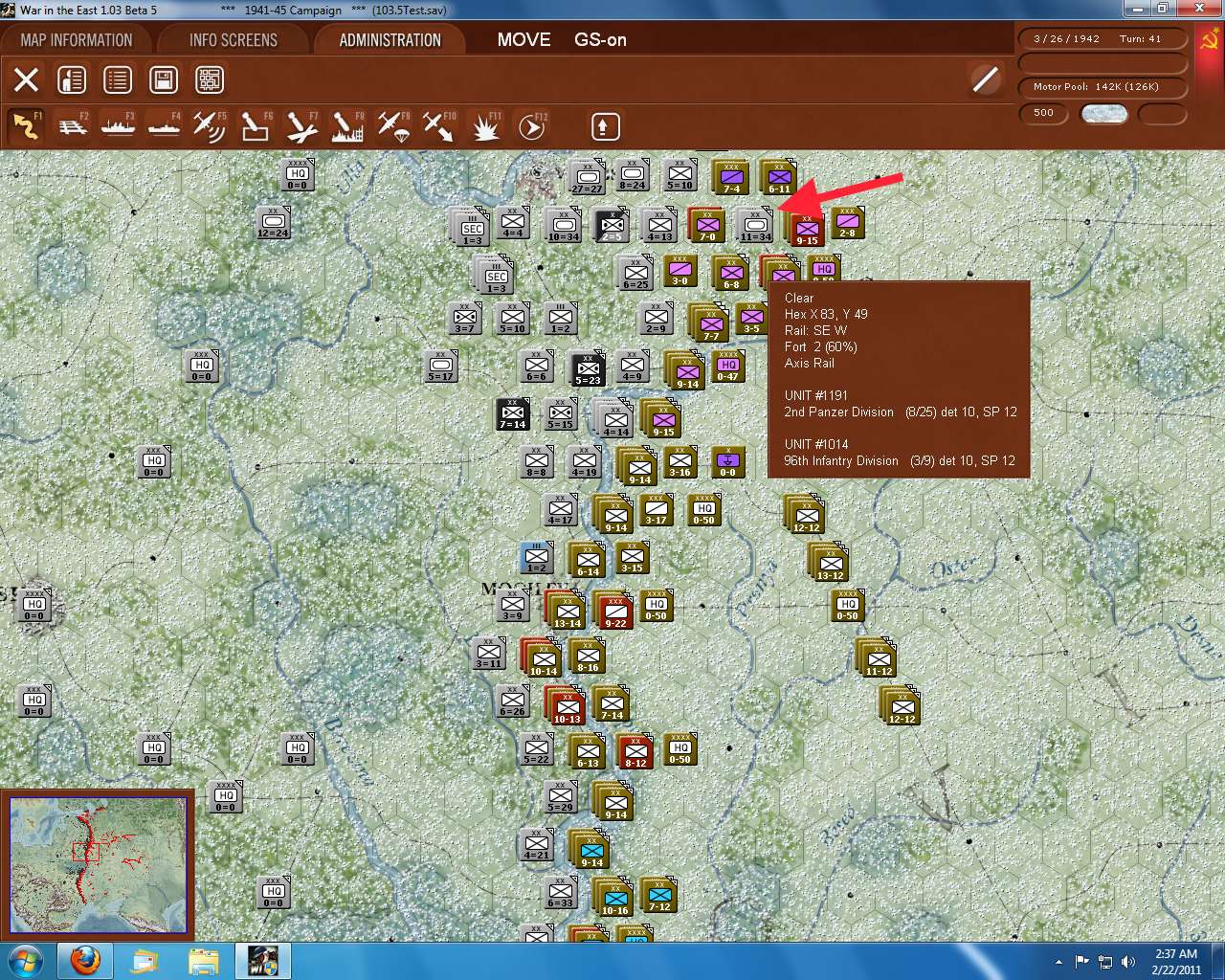Select the 6-11 purple unit counter
This screenshot has width=1225, height=980.
[779, 178]
